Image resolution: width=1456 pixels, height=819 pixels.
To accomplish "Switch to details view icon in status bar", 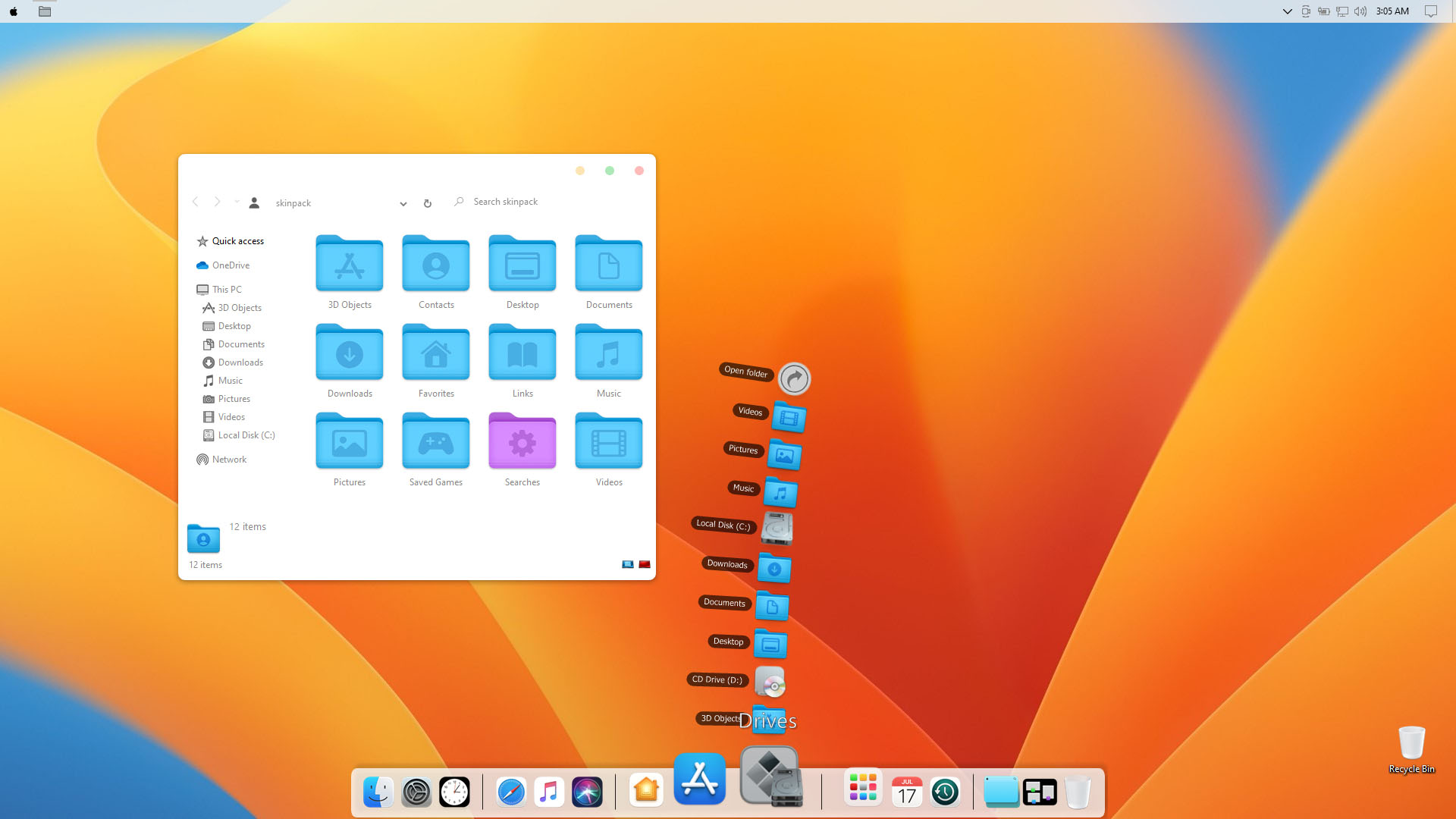I will (628, 564).
